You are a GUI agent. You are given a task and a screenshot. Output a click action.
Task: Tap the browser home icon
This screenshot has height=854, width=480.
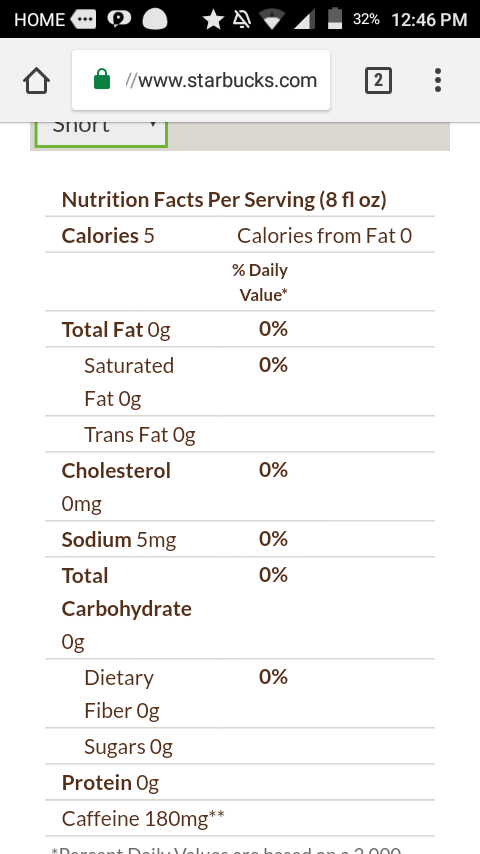point(37,81)
